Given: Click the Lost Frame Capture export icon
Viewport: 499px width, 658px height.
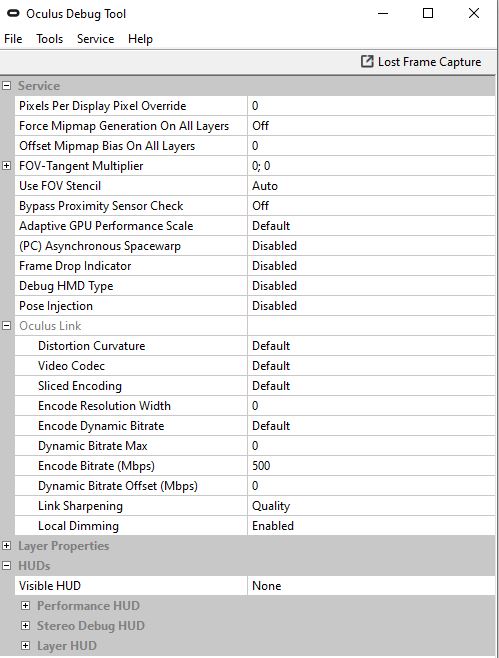Looking at the screenshot, I should [367, 61].
